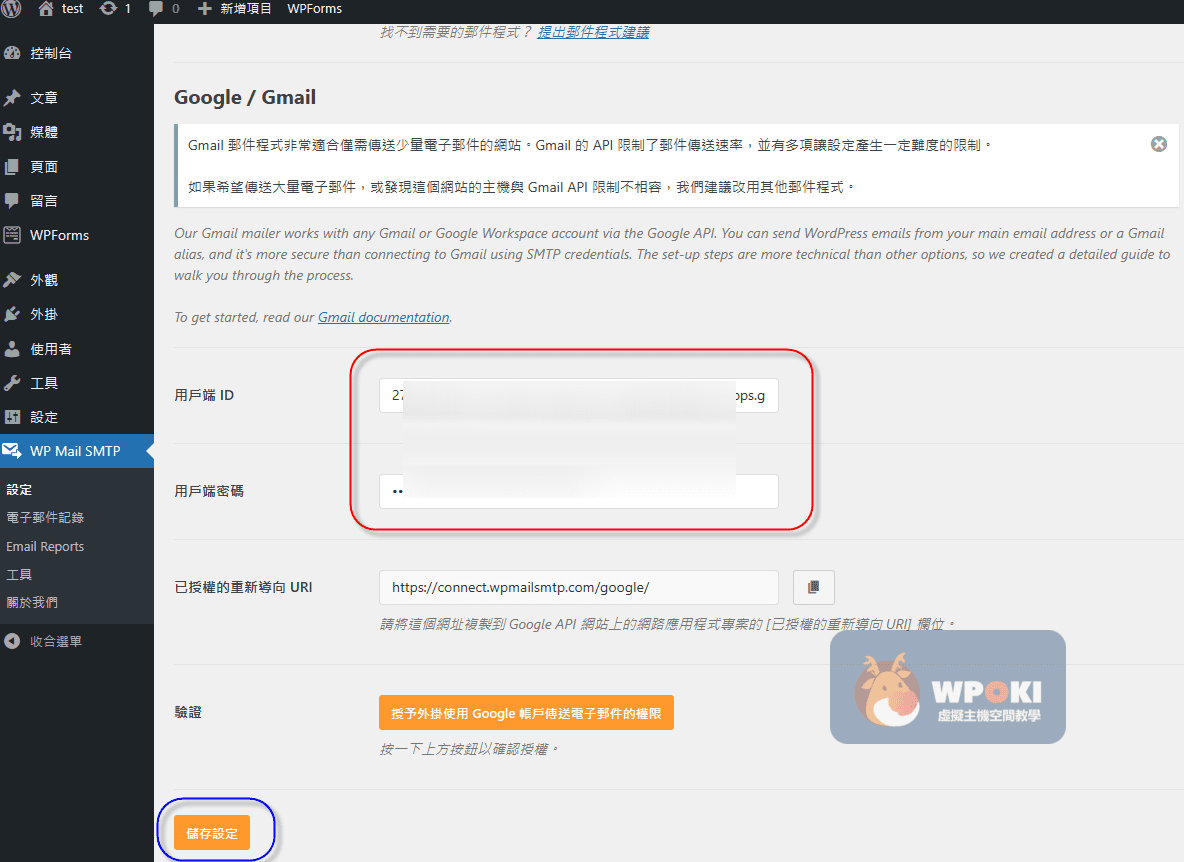
Task: Open 文章 menu item
Action: [x=44, y=97]
